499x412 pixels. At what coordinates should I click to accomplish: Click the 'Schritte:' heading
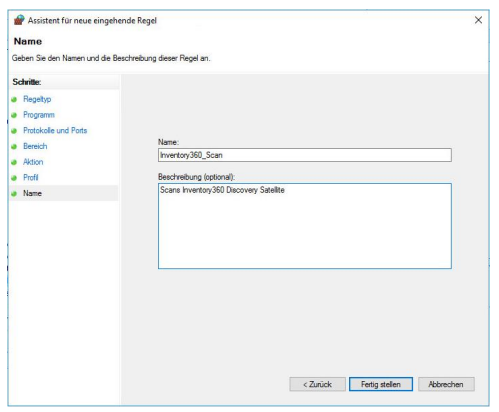[27, 82]
